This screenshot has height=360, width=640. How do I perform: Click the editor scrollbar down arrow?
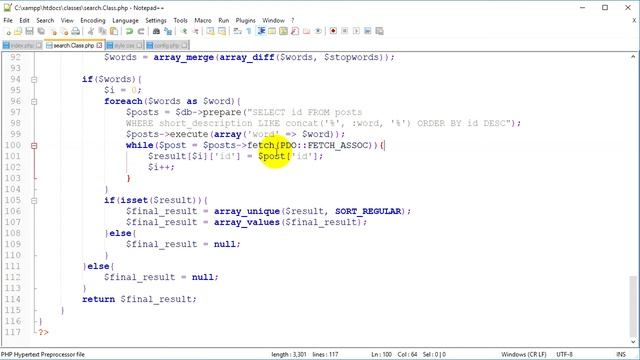coord(633,342)
